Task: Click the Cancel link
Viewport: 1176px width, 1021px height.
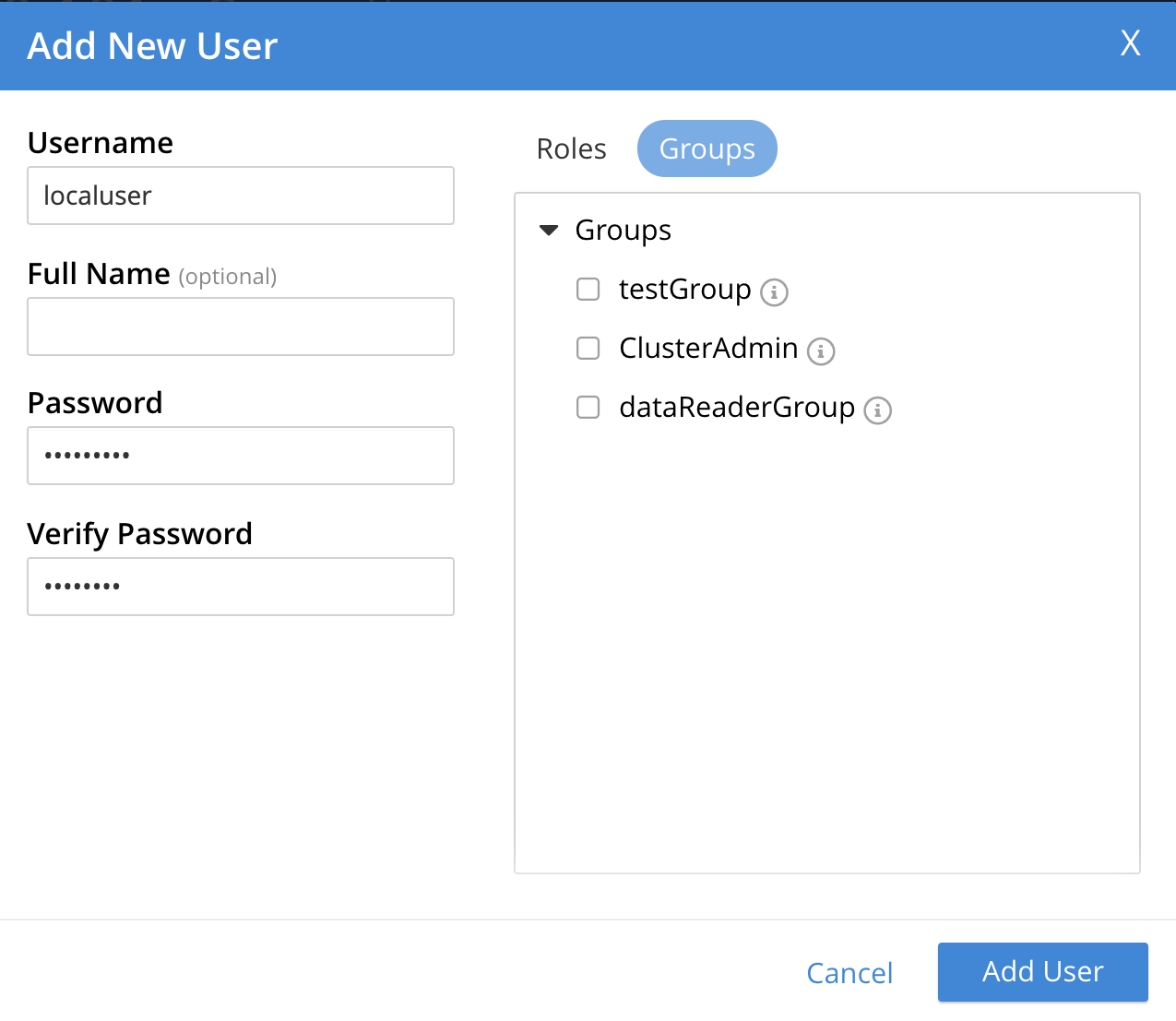Action: coord(849,973)
